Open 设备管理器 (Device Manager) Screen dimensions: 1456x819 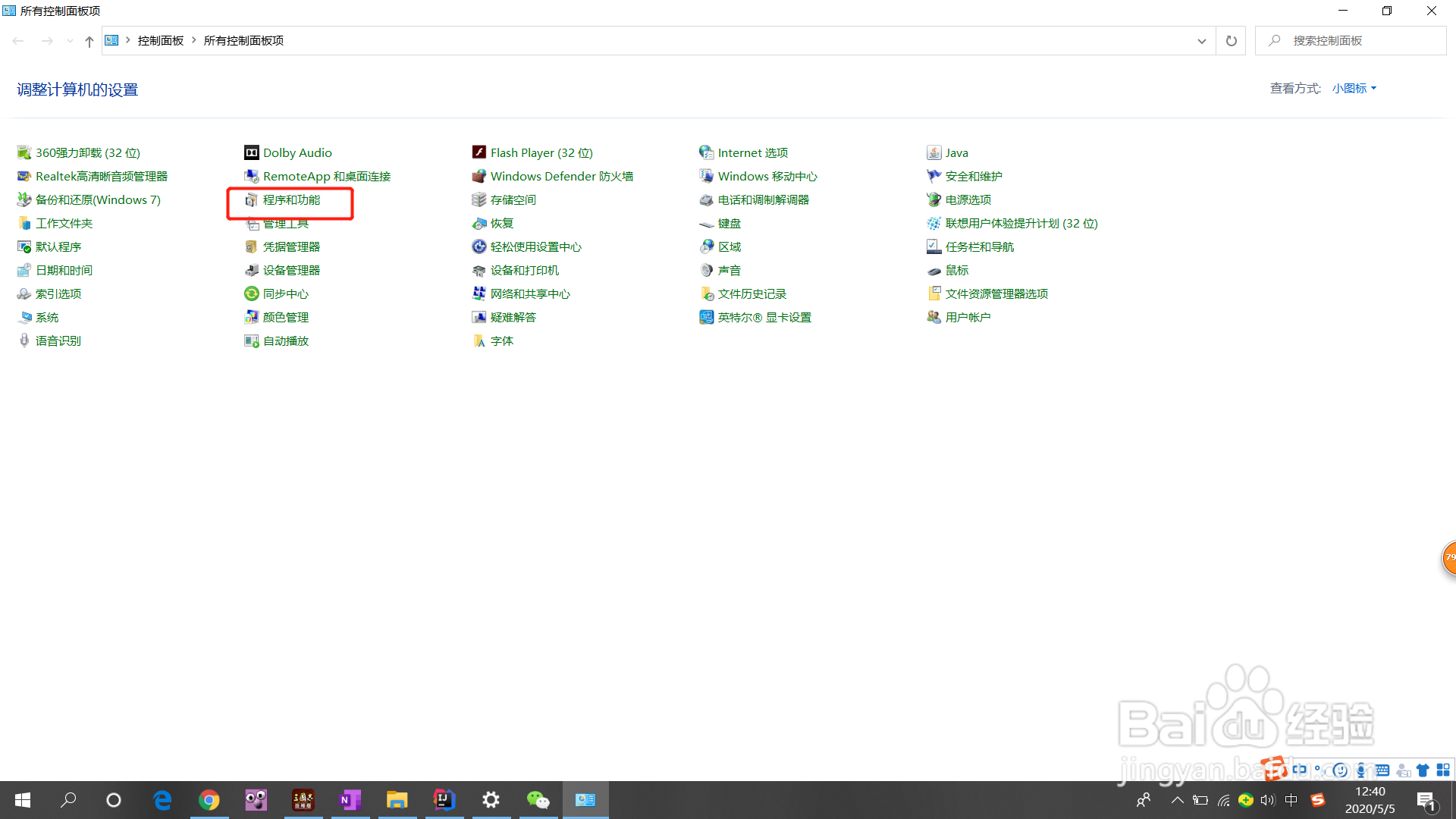291,271
